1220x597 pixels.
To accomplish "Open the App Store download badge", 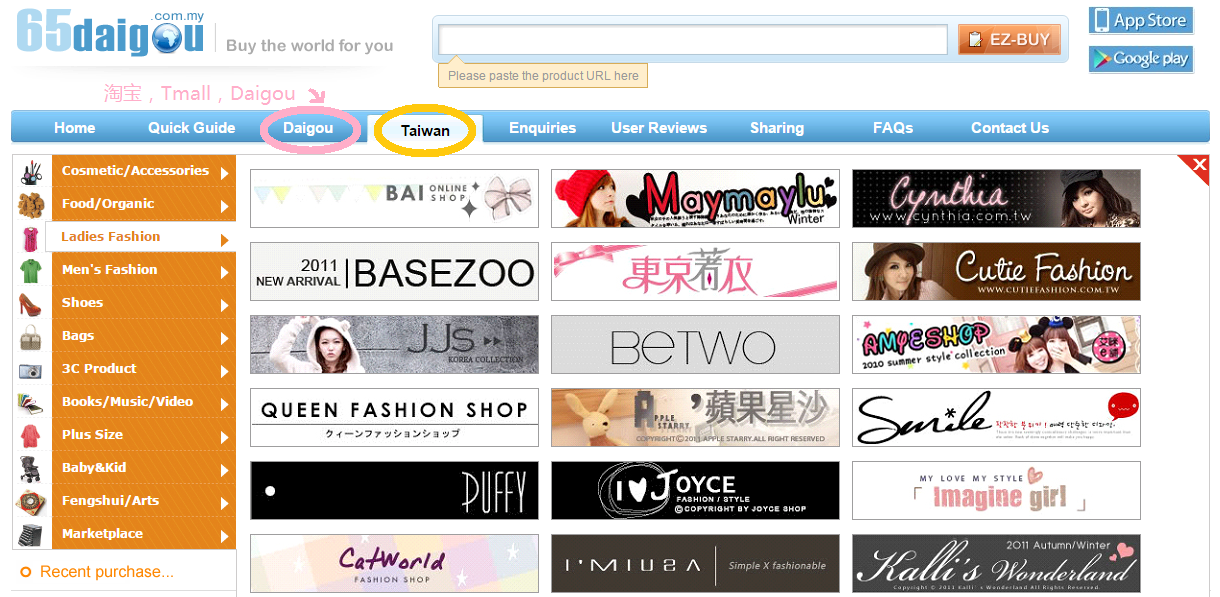I will 1141,21.
